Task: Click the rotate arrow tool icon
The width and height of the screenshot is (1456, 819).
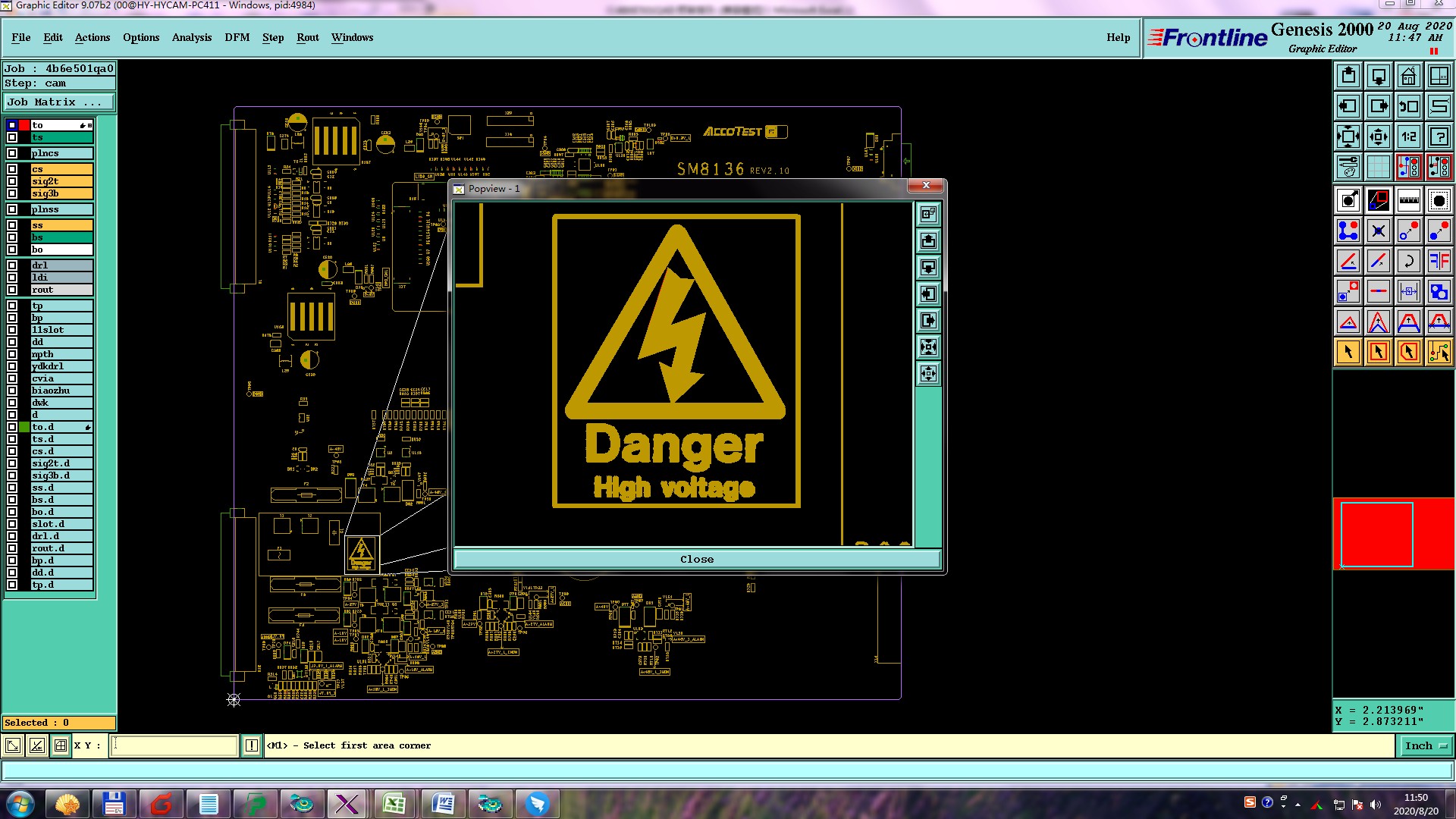Action: coord(1408,261)
